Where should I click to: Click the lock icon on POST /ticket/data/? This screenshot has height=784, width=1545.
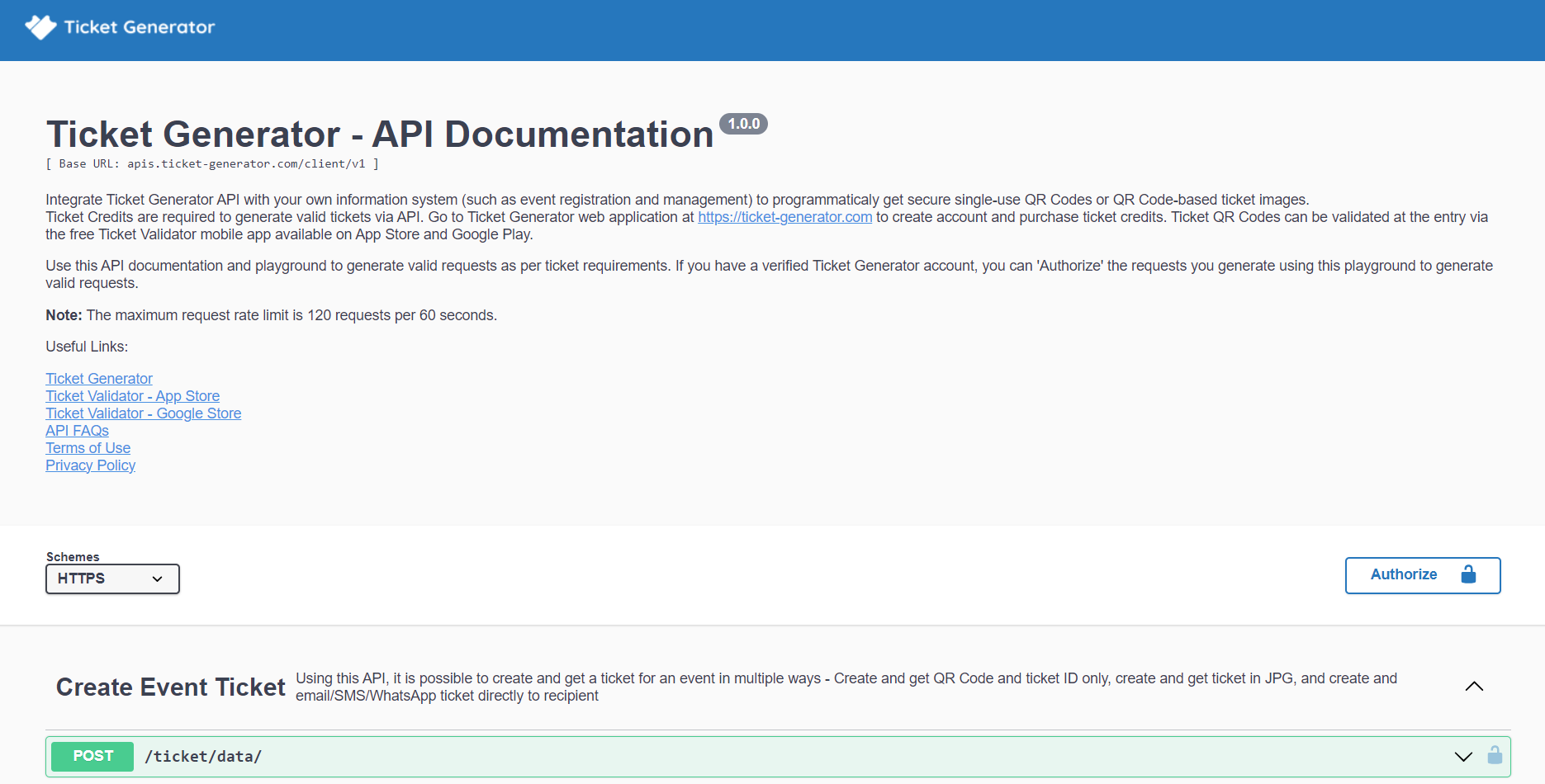(x=1495, y=755)
